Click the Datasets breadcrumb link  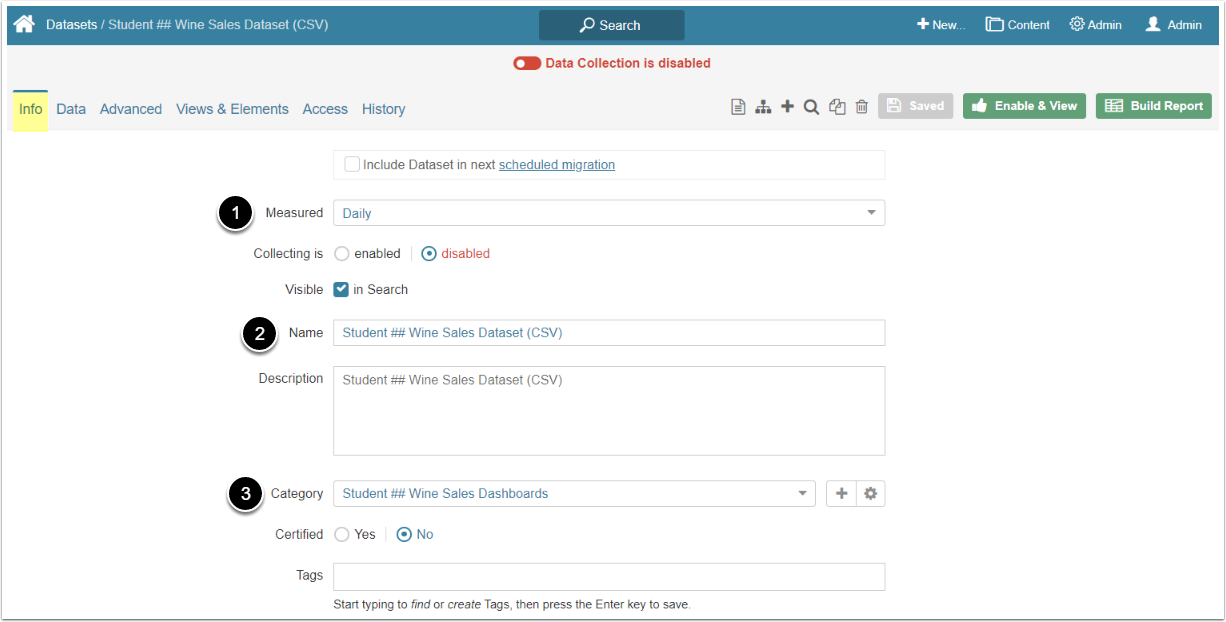click(x=71, y=24)
